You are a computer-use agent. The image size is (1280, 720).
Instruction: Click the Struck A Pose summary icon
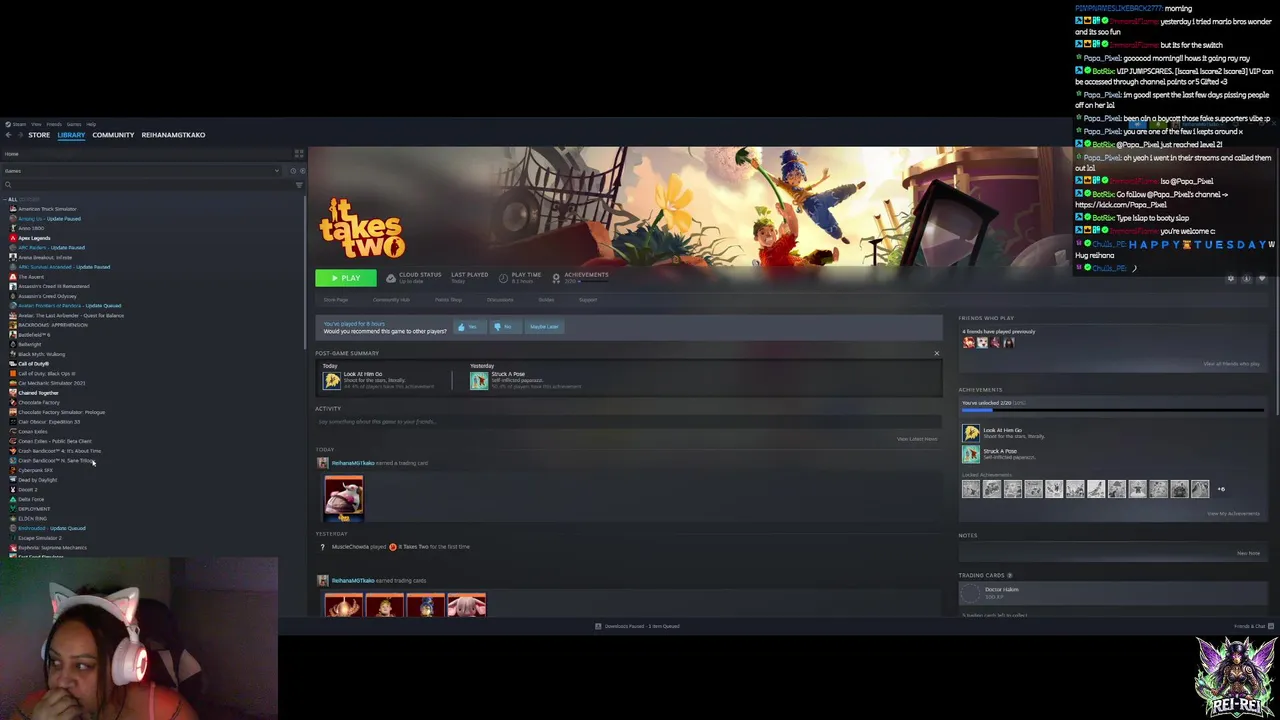[479, 380]
